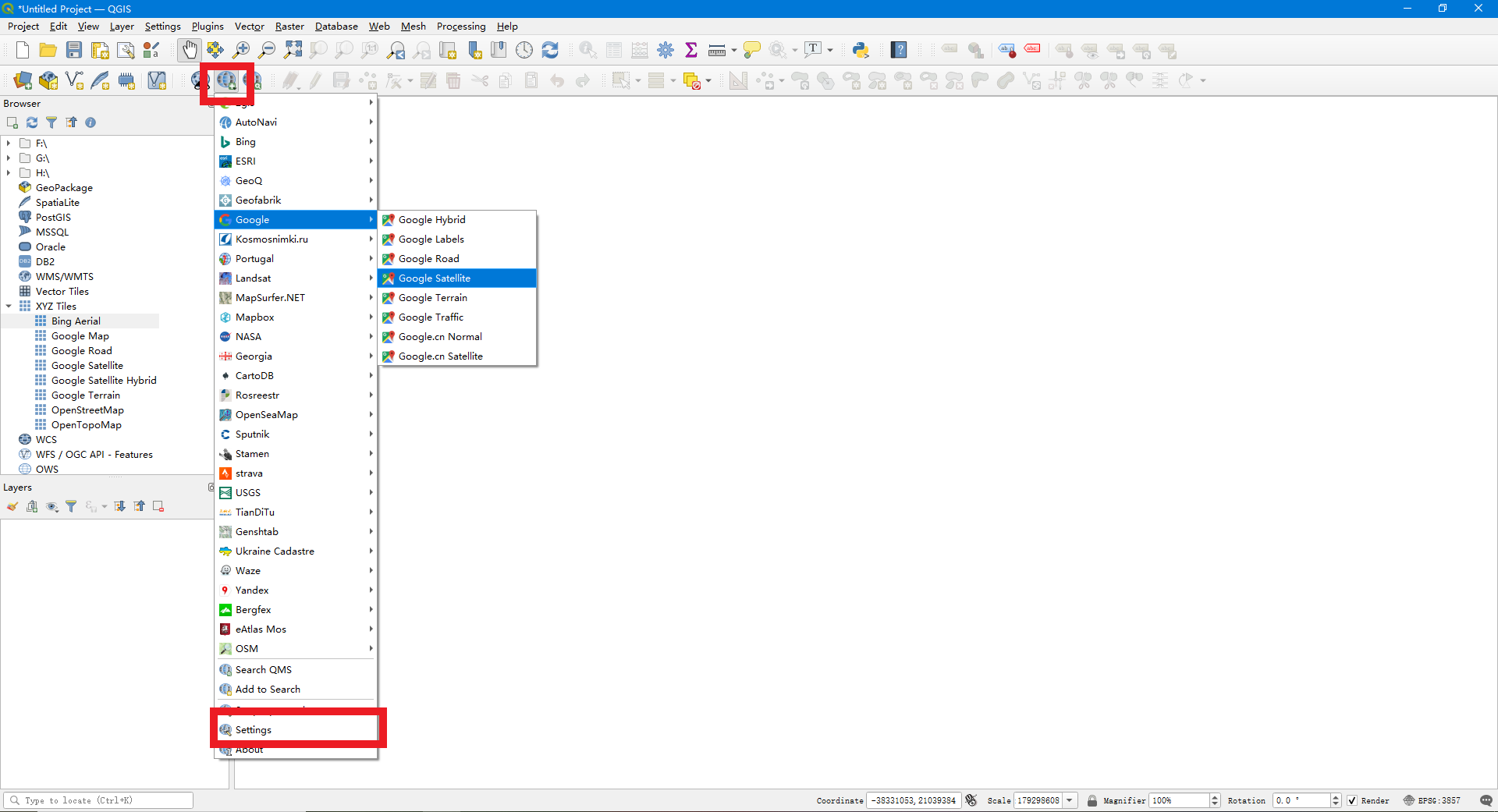
Task: Expand the H:\ drive in Browser
Action: click(x=8, y=173)
